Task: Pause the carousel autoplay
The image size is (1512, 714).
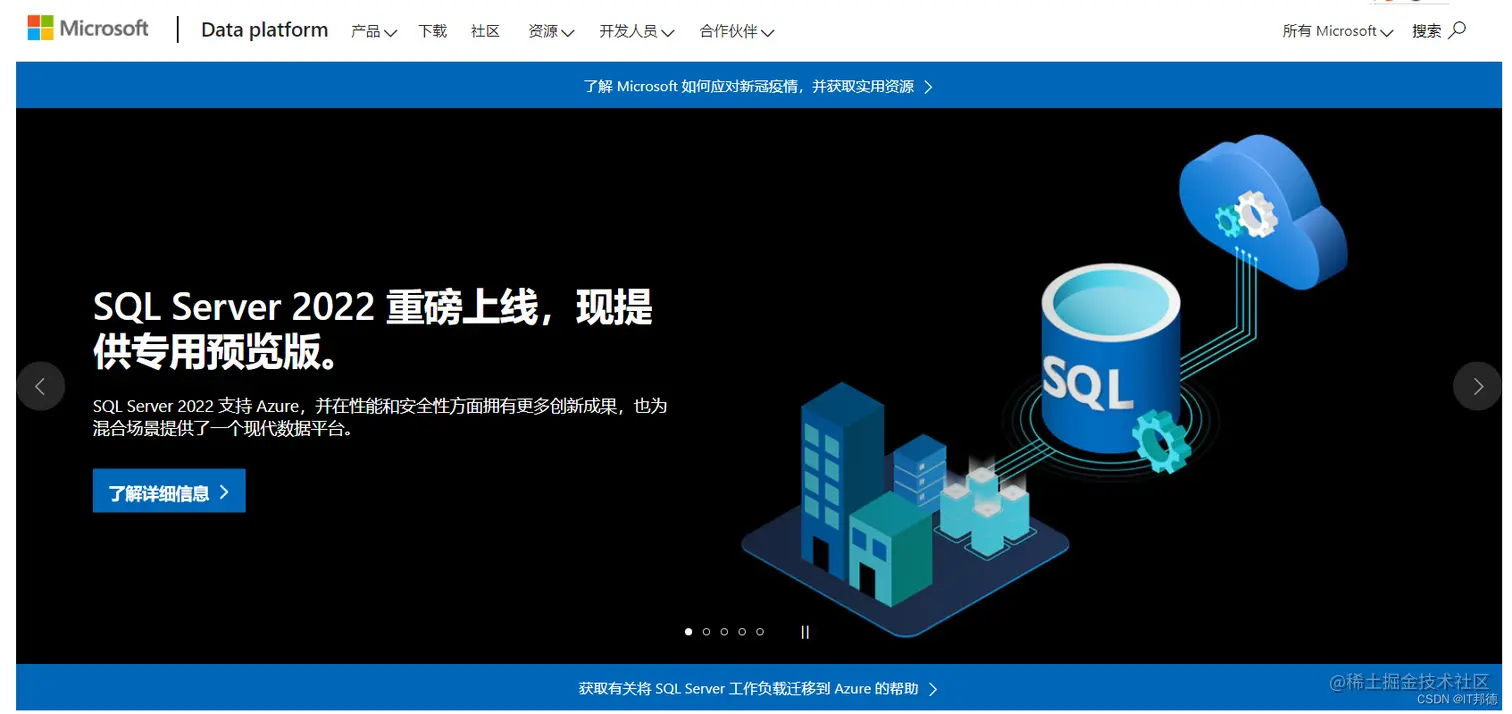Action: [805, 631]
